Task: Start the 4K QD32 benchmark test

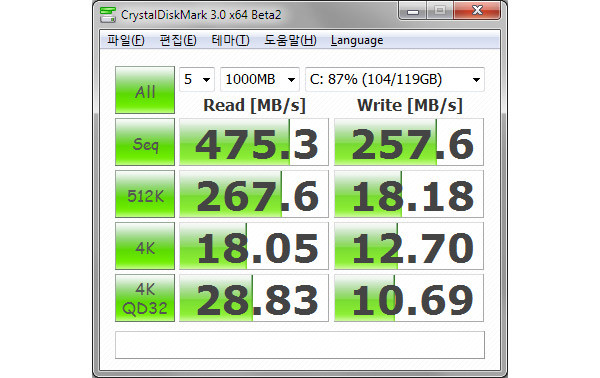Action: [x=145, y=298]
